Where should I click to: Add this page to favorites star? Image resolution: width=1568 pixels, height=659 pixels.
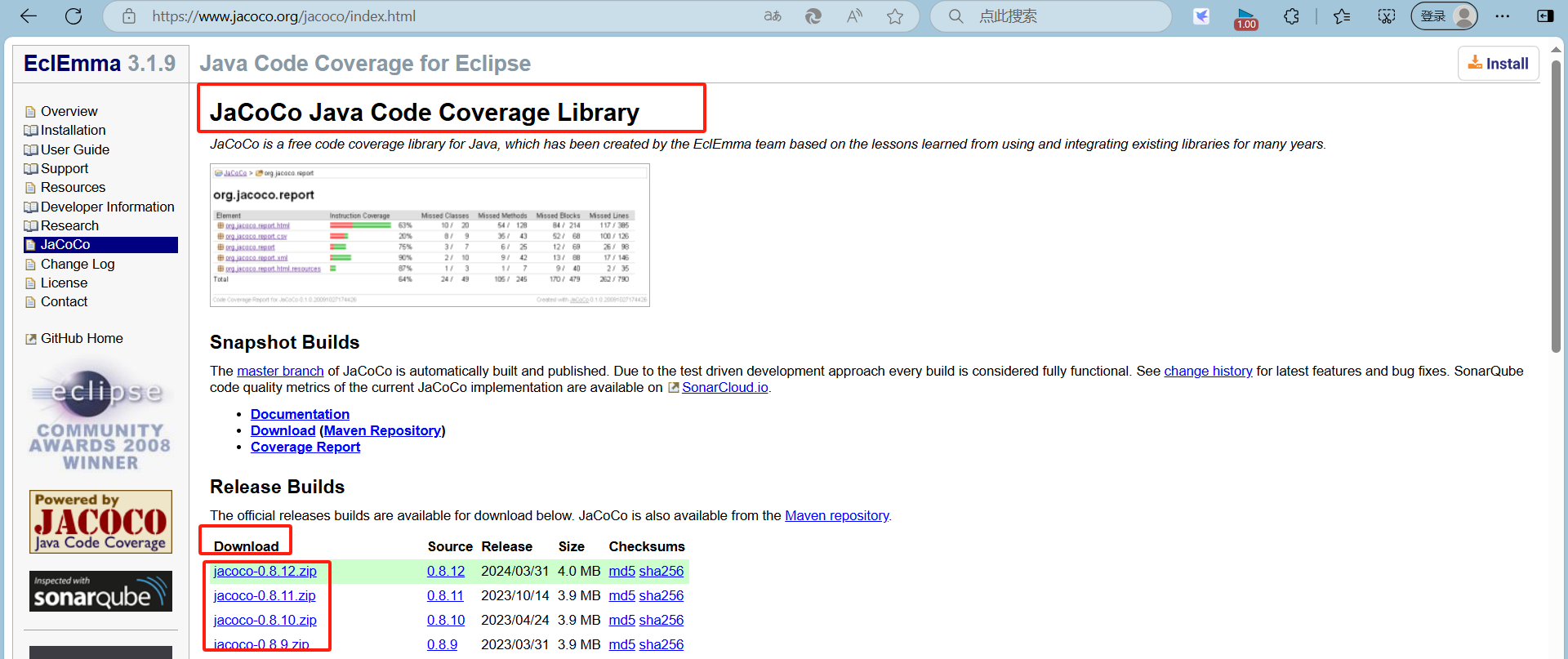[895, 16]
